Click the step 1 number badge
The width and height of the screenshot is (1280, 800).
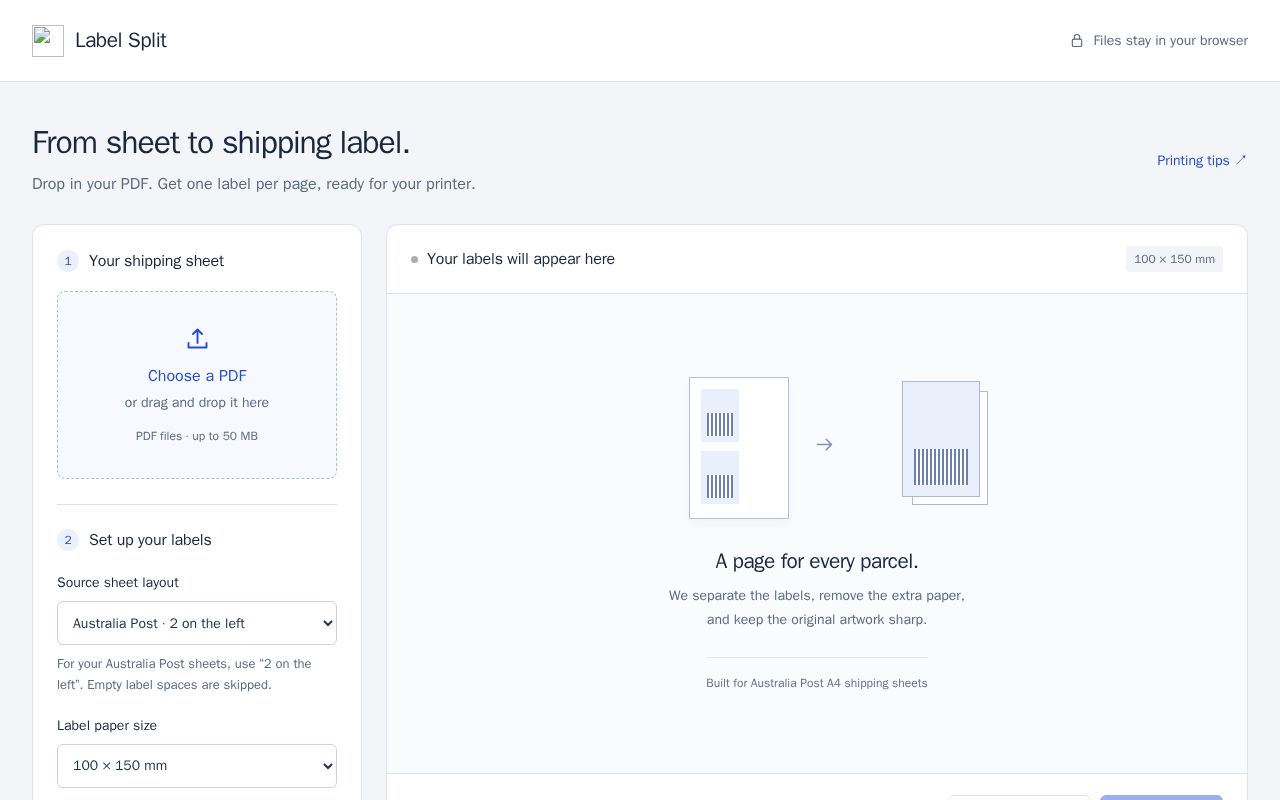(x=68, y=261)
